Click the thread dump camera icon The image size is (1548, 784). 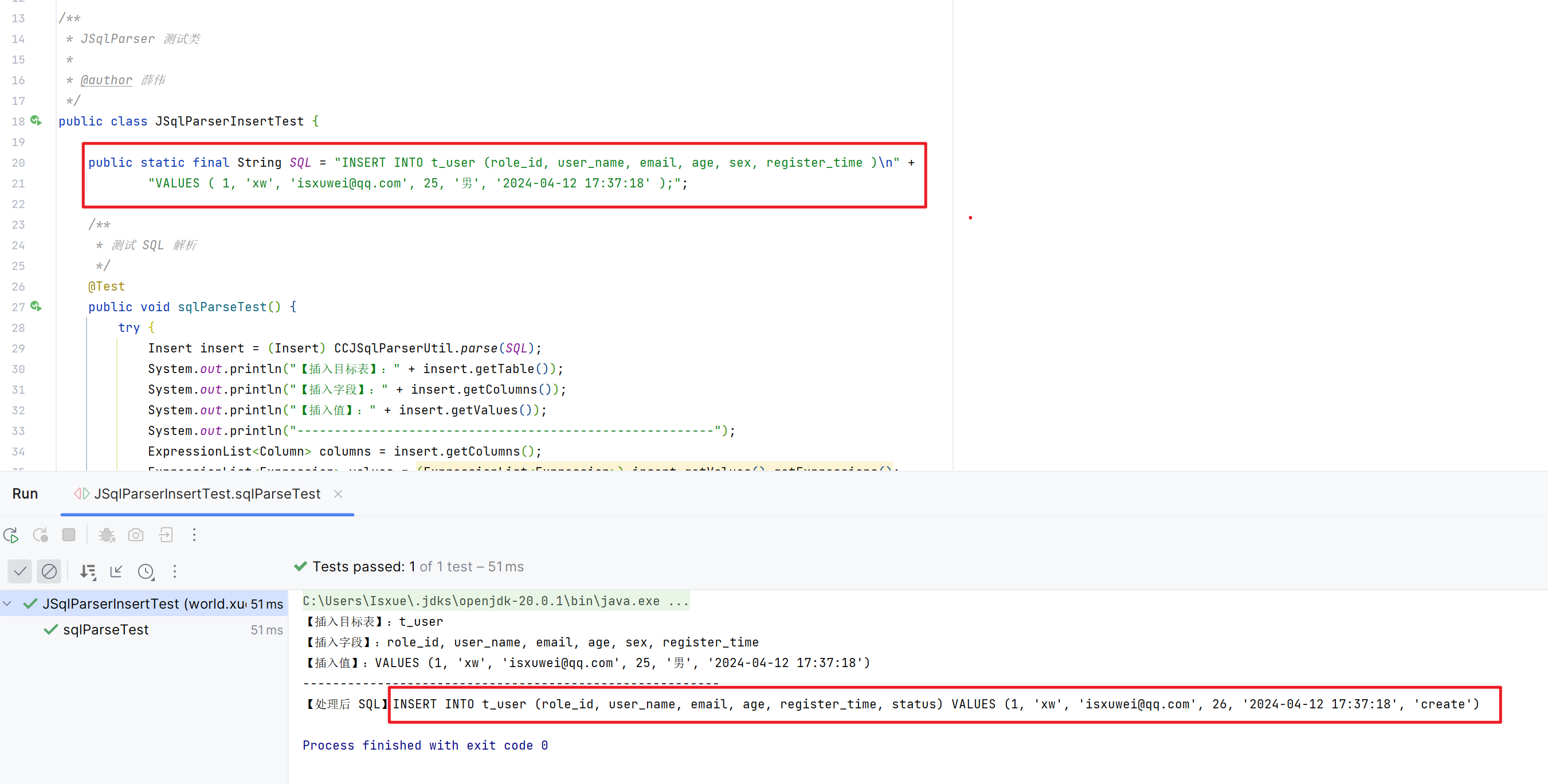(x=136, y=535)
